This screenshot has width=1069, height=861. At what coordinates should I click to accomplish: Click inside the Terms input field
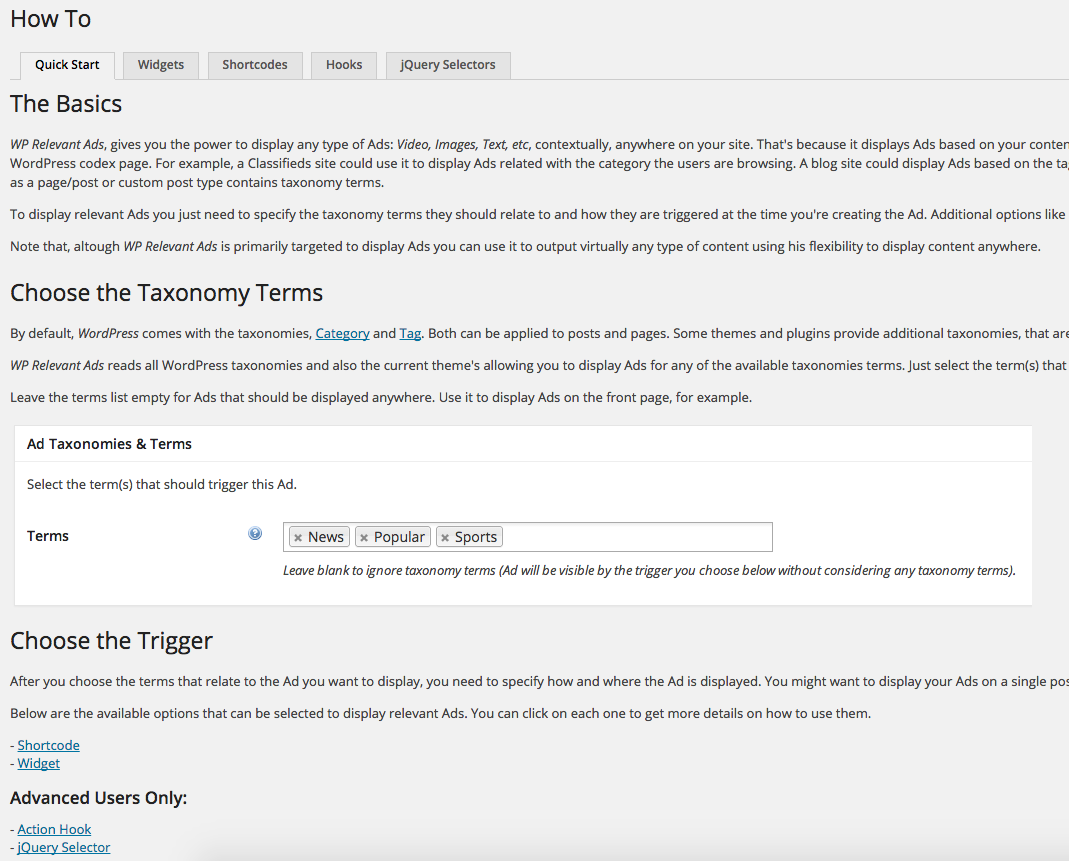click(630, 536)
